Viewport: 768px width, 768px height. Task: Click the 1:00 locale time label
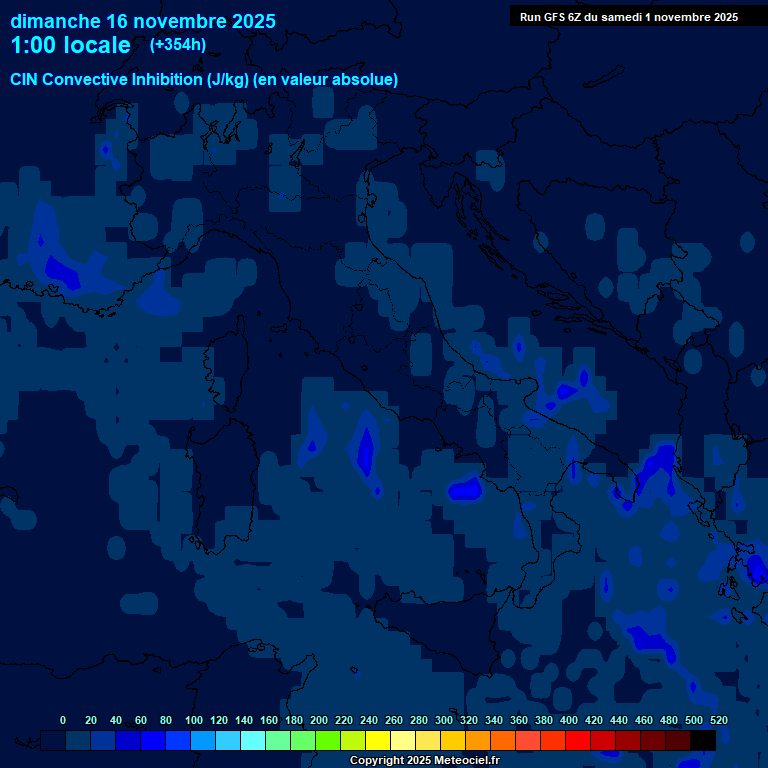tap(70, 46)
